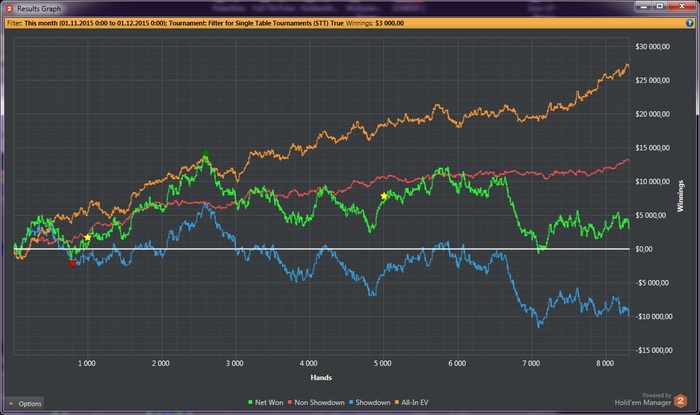The image size is (700, 415).
Task: Toggle the Non Showdown legend entry
Action: [316, 403]
